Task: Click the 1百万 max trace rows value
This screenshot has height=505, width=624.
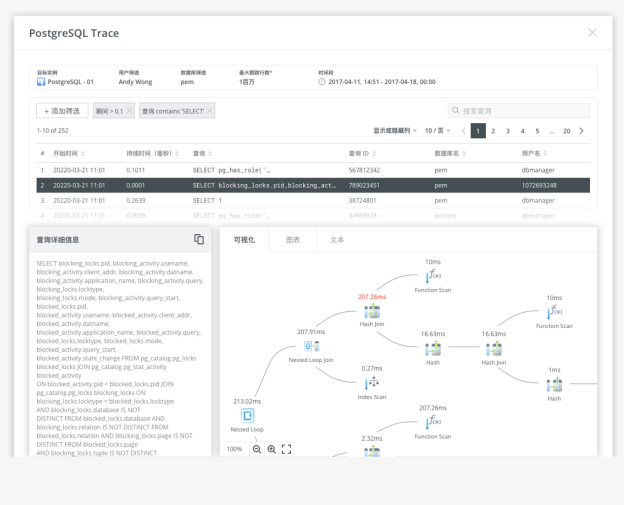Action: tap(246, 82)
